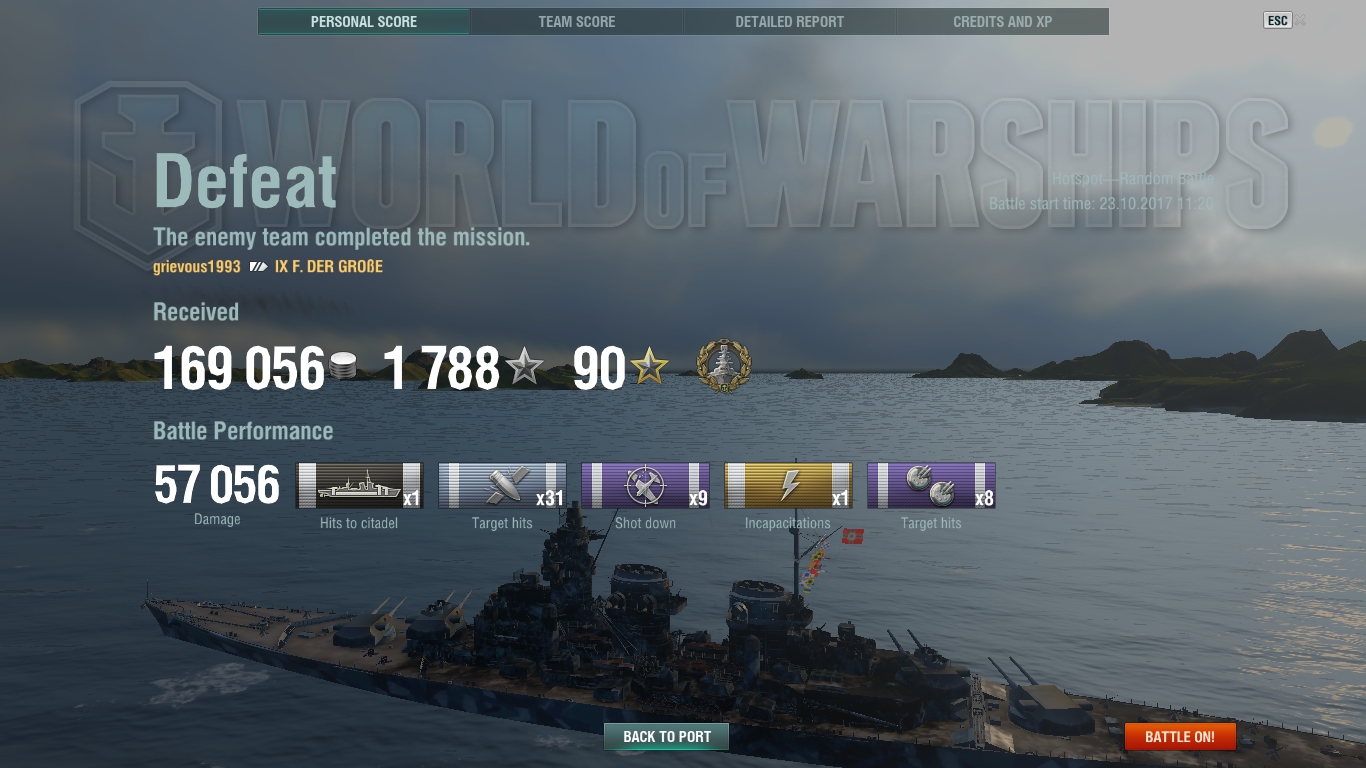The image size is (1366, 768).
Task: Start another match with Battle On!
Action: pyautogui.click(x=1180, y=737)
